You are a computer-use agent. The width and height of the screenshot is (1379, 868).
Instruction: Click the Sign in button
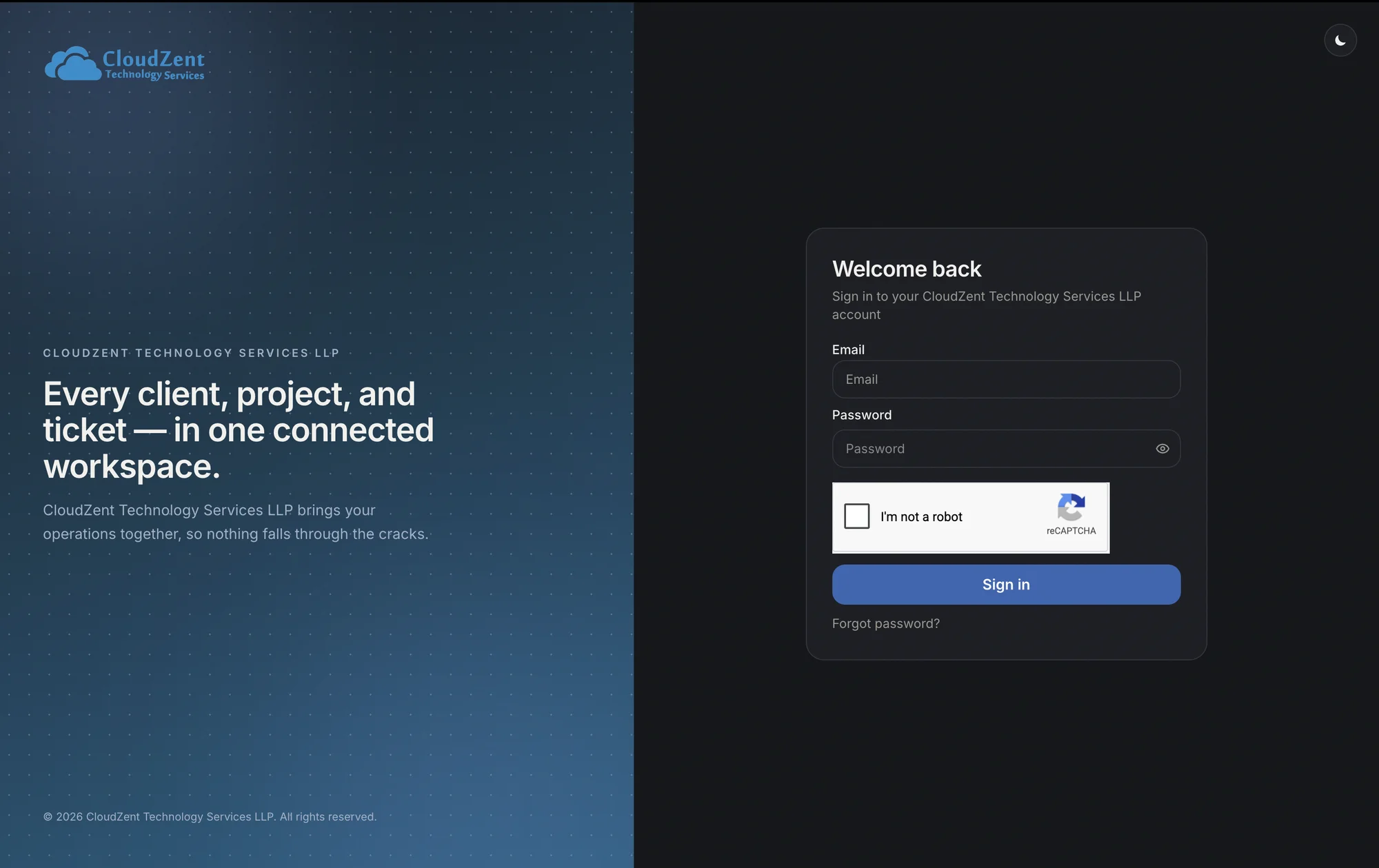coord(1006,585)
